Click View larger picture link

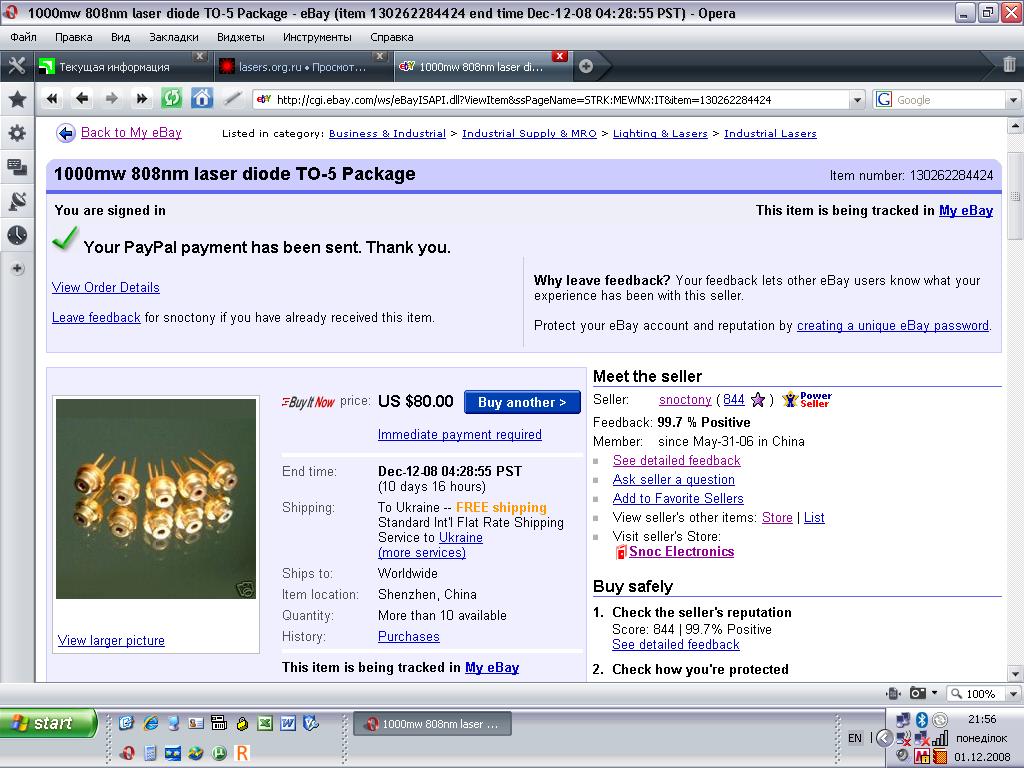tap(111, 641)
